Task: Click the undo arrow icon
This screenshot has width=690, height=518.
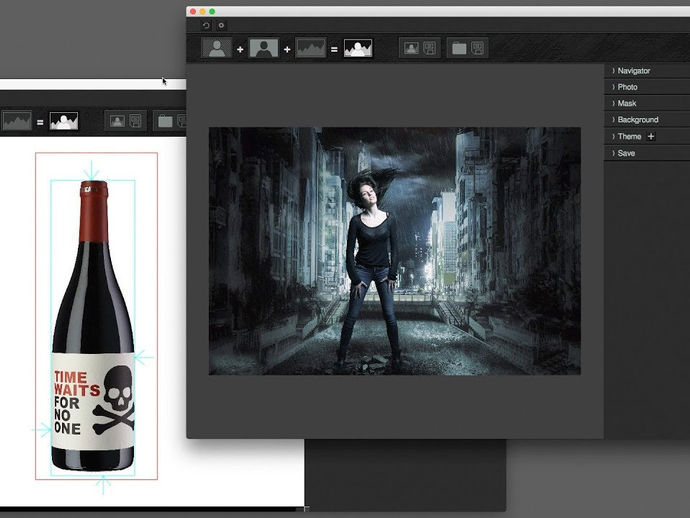Action: coord(206,26)
